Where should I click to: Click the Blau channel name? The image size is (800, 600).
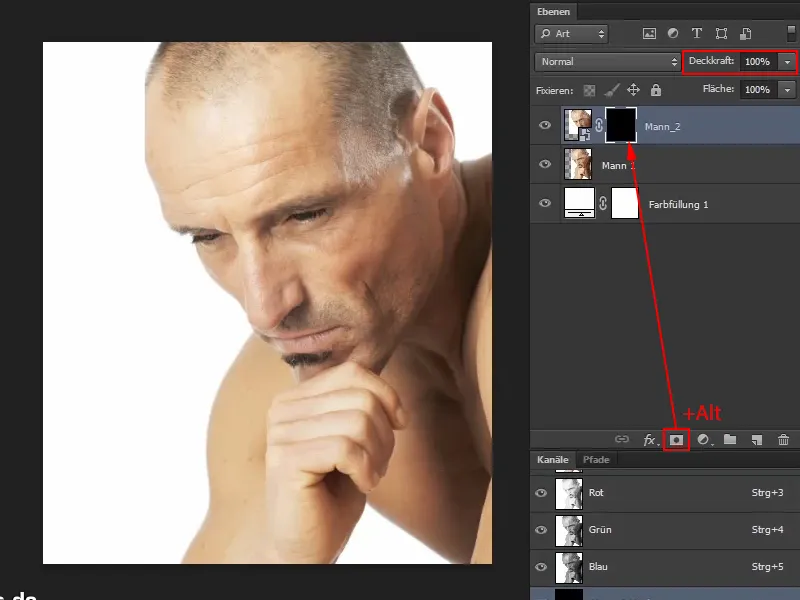(598, 567)
